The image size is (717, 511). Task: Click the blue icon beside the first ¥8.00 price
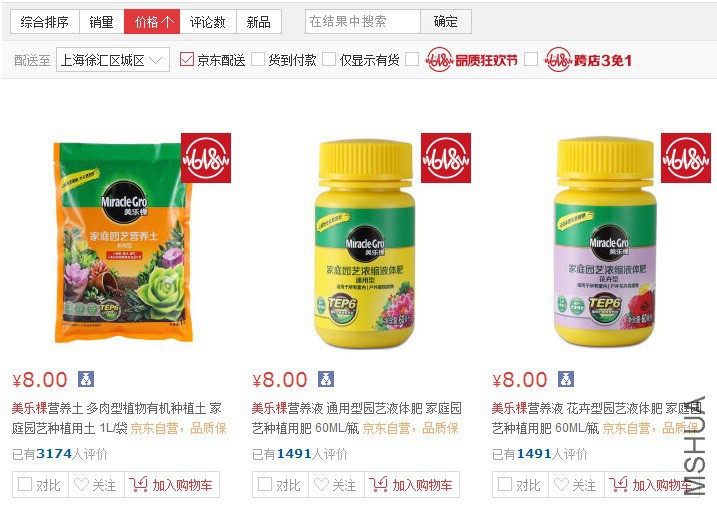(86, 379)
